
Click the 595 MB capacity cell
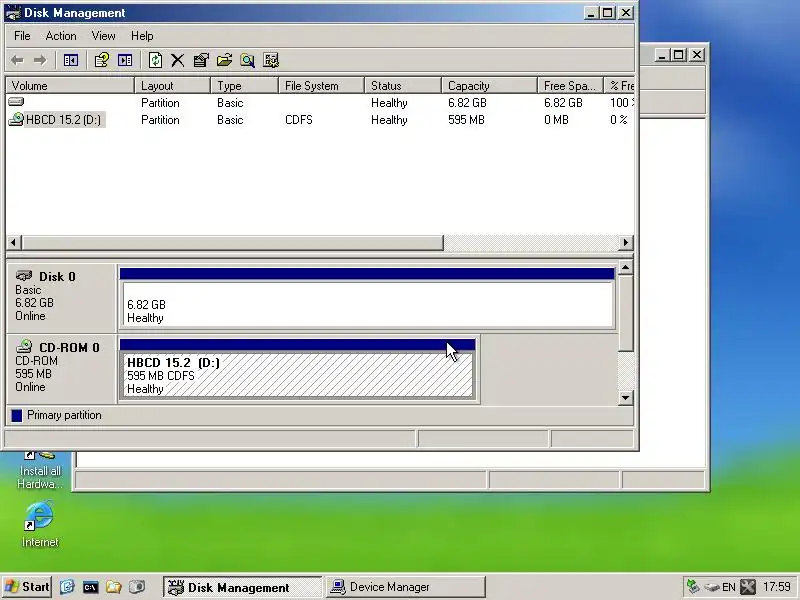[x=466, y=120]
